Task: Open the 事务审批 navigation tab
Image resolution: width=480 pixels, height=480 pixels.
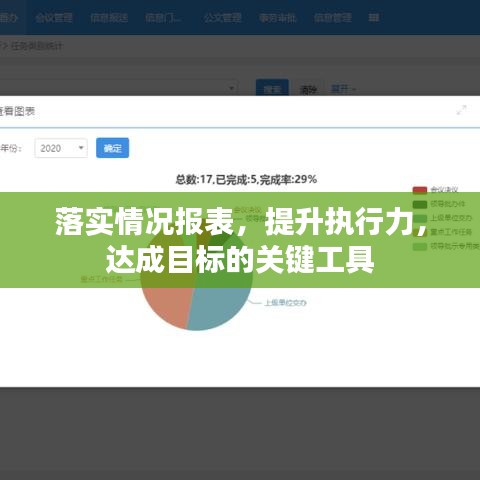Action: [x=278, y=17]
